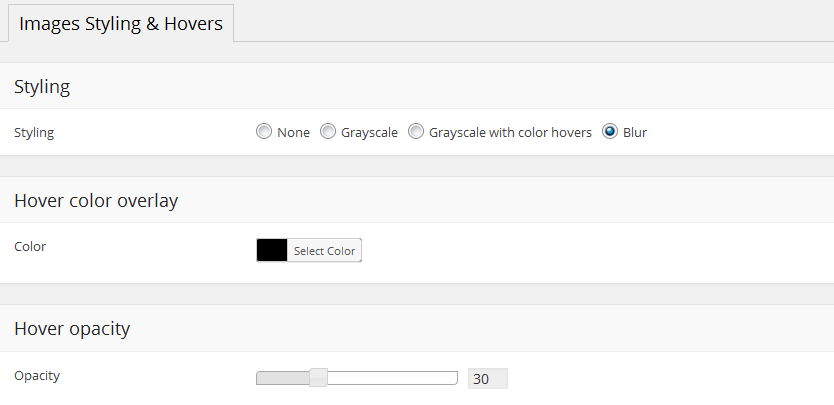Select the None styling radio button

click(264, 132)
